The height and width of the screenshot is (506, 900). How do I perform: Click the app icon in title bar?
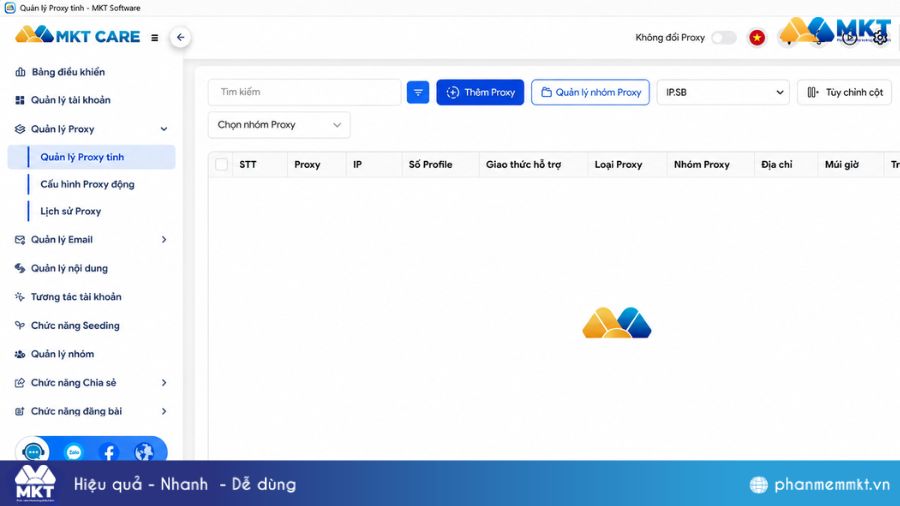click(x=10, y=7)
